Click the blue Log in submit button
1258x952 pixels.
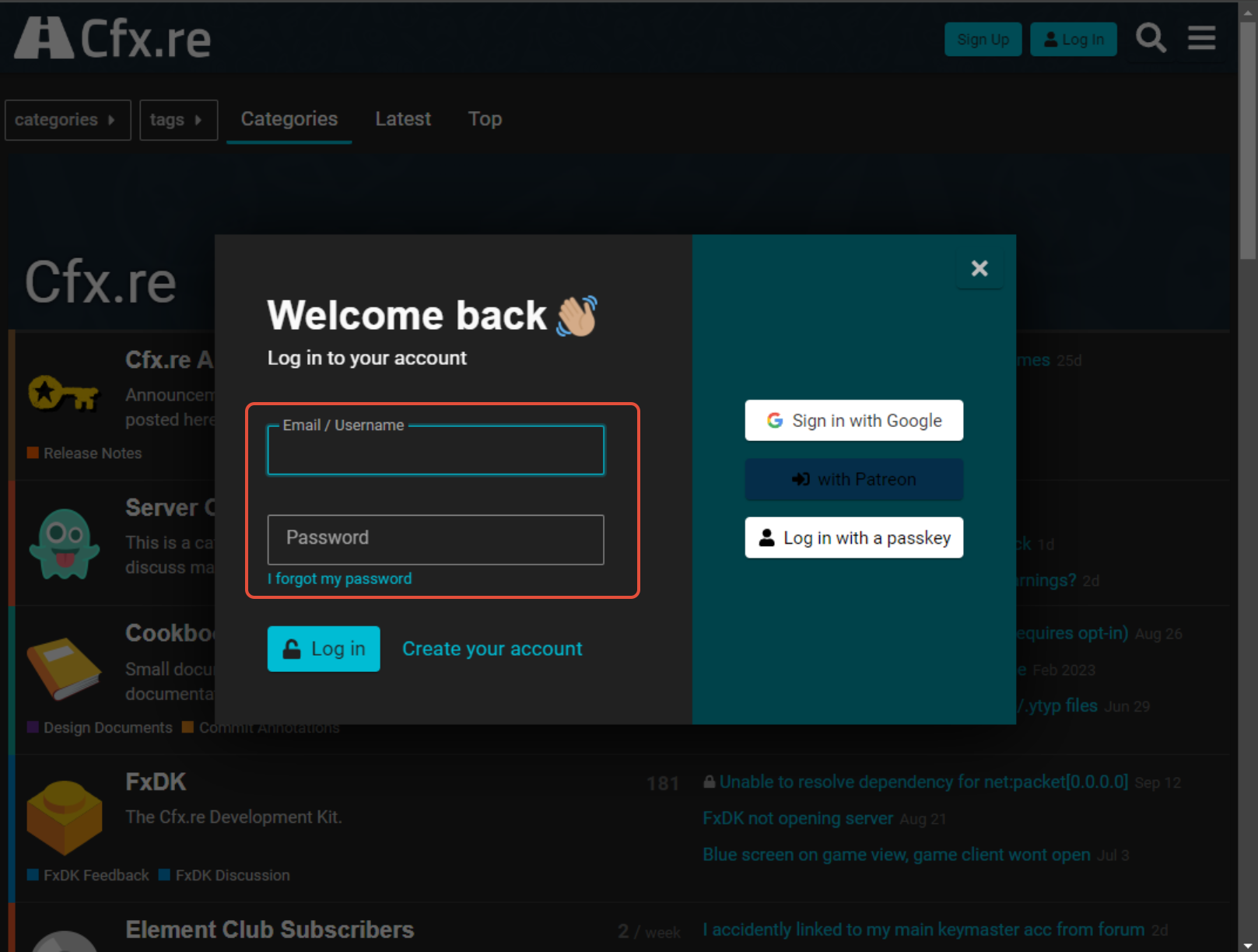click(324, 649)
